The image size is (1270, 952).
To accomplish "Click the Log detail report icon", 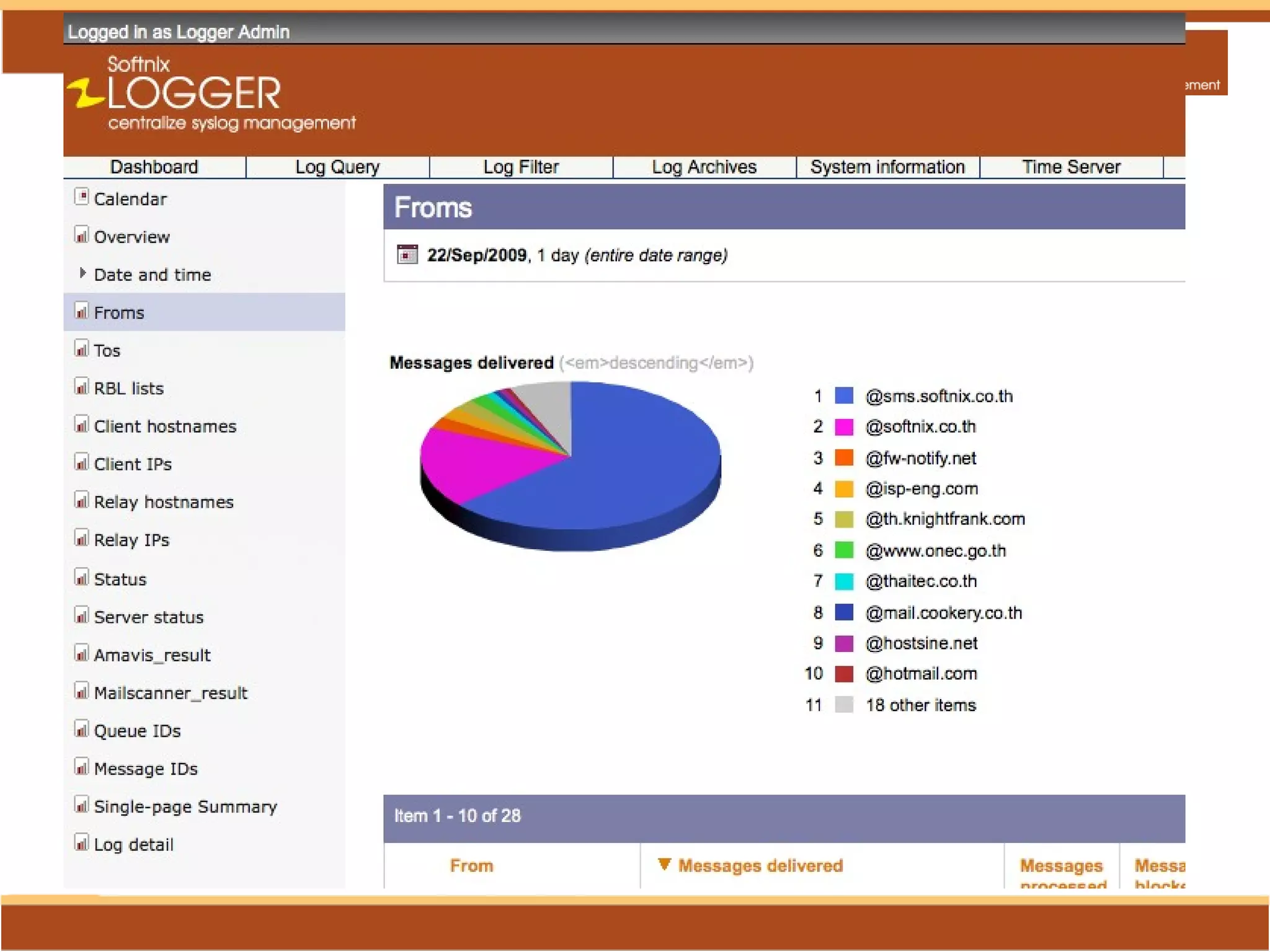I will click(x=81, y=843).
